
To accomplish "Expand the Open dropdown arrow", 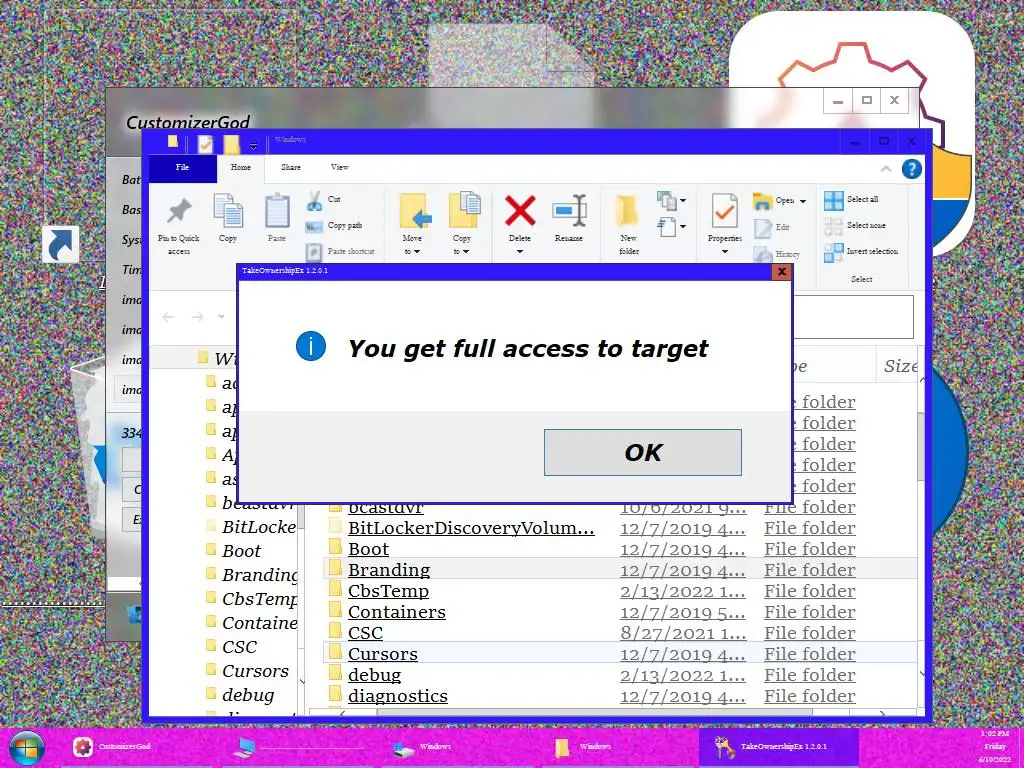I will (x=803, y=201).
